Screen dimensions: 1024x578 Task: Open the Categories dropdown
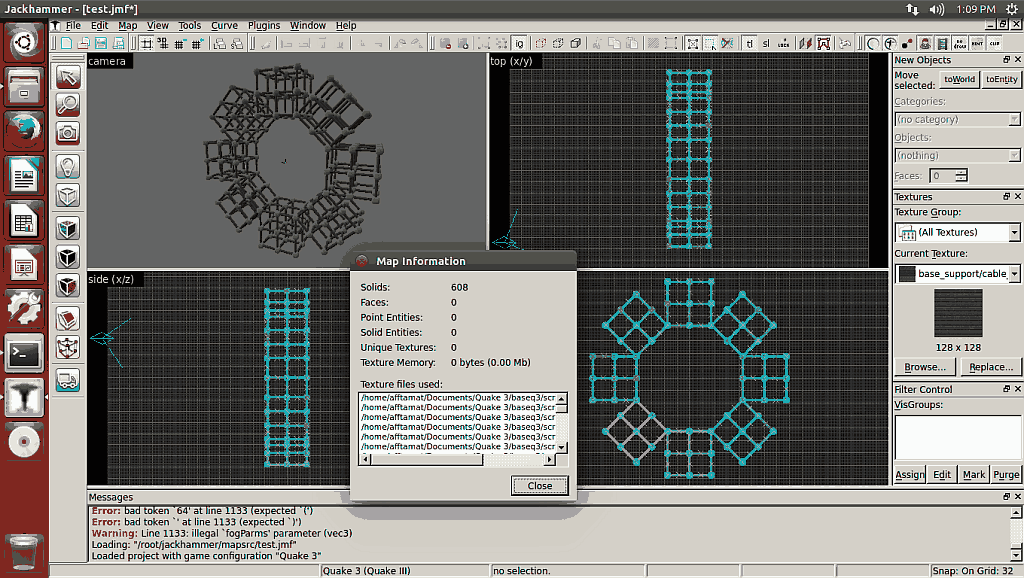pyautogui.click(x=958, y=120)
